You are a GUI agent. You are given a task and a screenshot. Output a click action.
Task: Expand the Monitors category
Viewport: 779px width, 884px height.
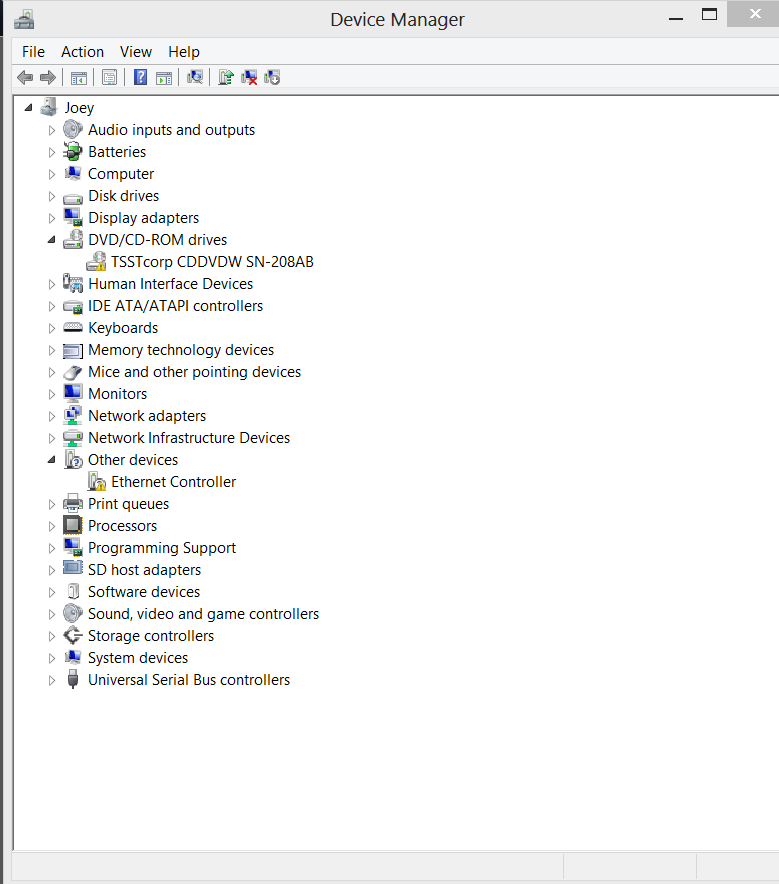51,394
